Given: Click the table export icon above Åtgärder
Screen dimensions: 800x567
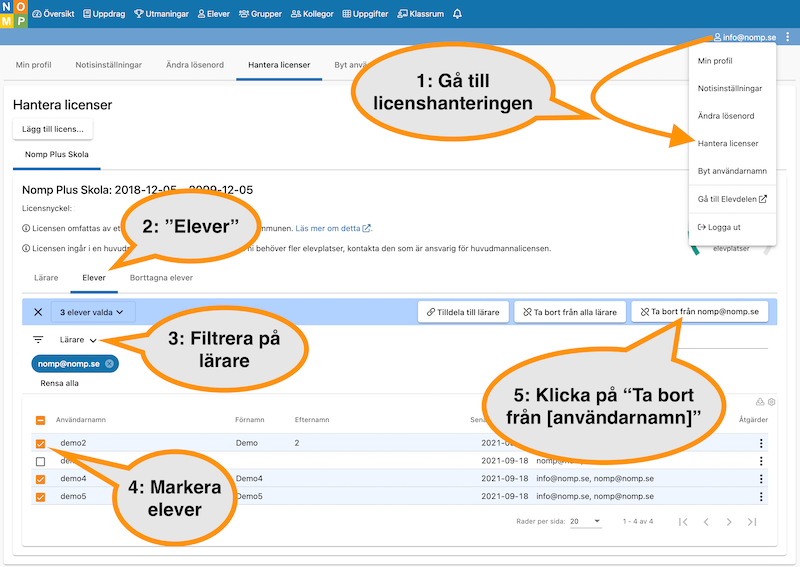Looking at the screenshot, I should (x=760, y=402).
